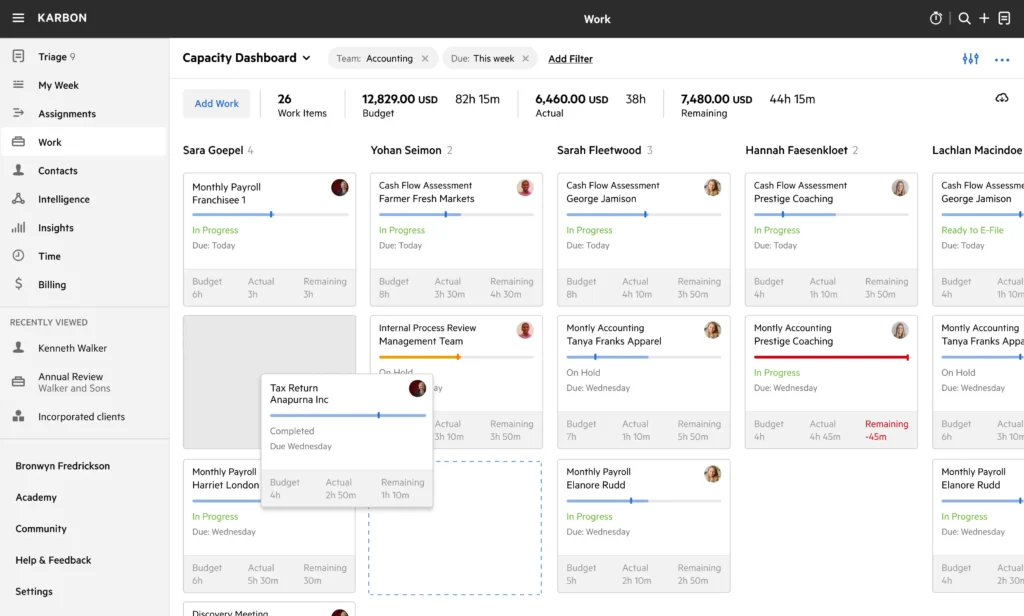The image size is (1024, 616).
Task: Start the timer using the stopwatch icon
Action: (x=935, y=18)
